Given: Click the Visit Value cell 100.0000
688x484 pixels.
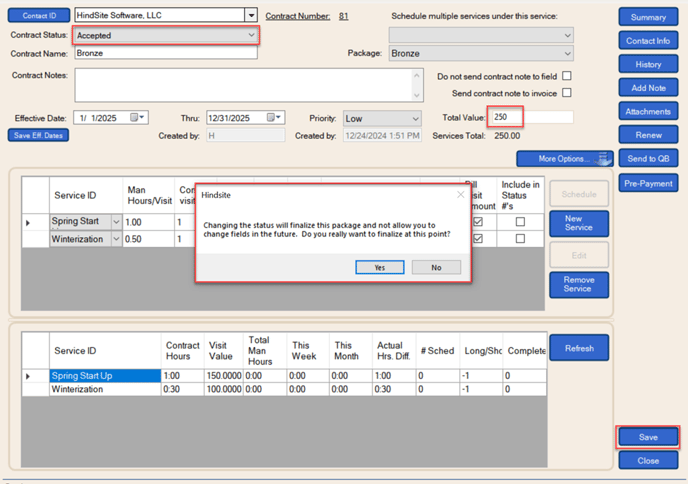Looking at the screenshot, I should coord(224,389).
